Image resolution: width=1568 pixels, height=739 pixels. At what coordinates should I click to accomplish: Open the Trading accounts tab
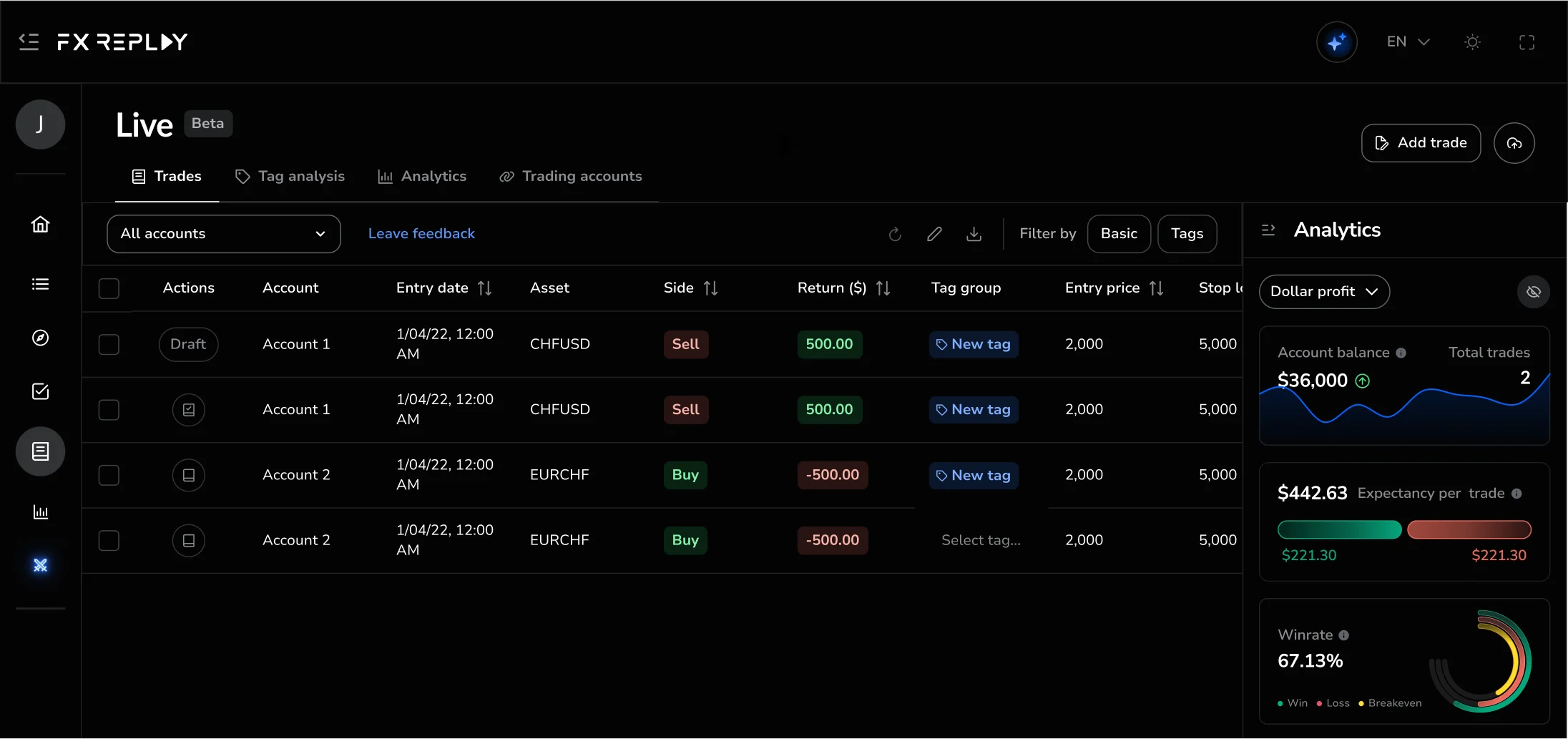[571, 177]
